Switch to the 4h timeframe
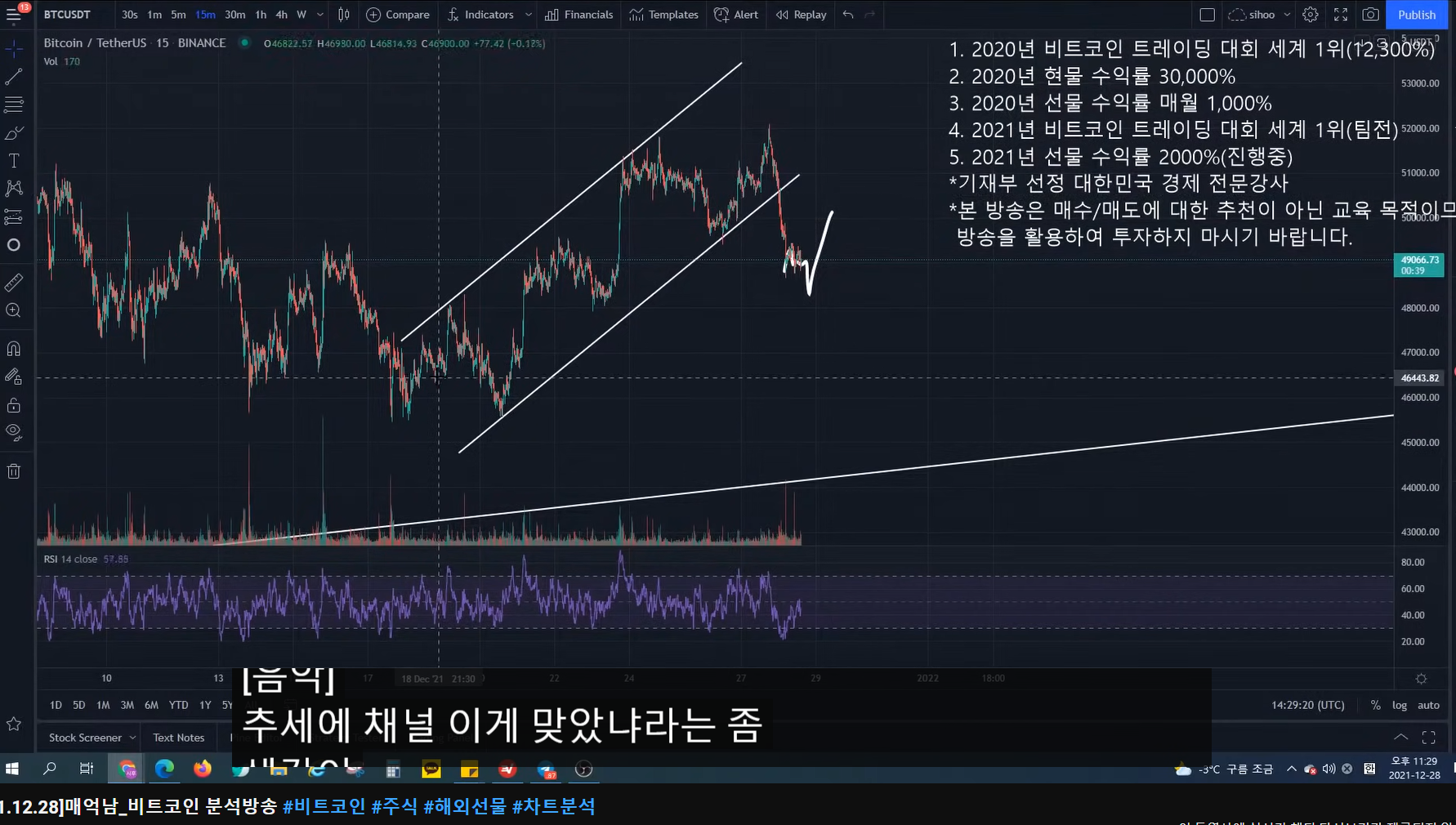Viewport: 1456px width, 825px height. [x=281, y=15]
